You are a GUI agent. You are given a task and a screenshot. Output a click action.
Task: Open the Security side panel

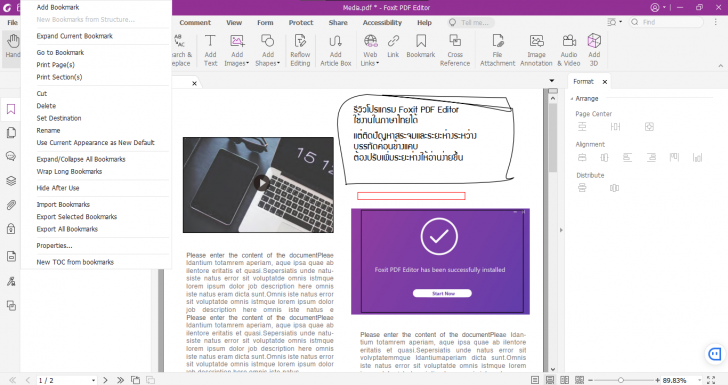tap(11, 228)
